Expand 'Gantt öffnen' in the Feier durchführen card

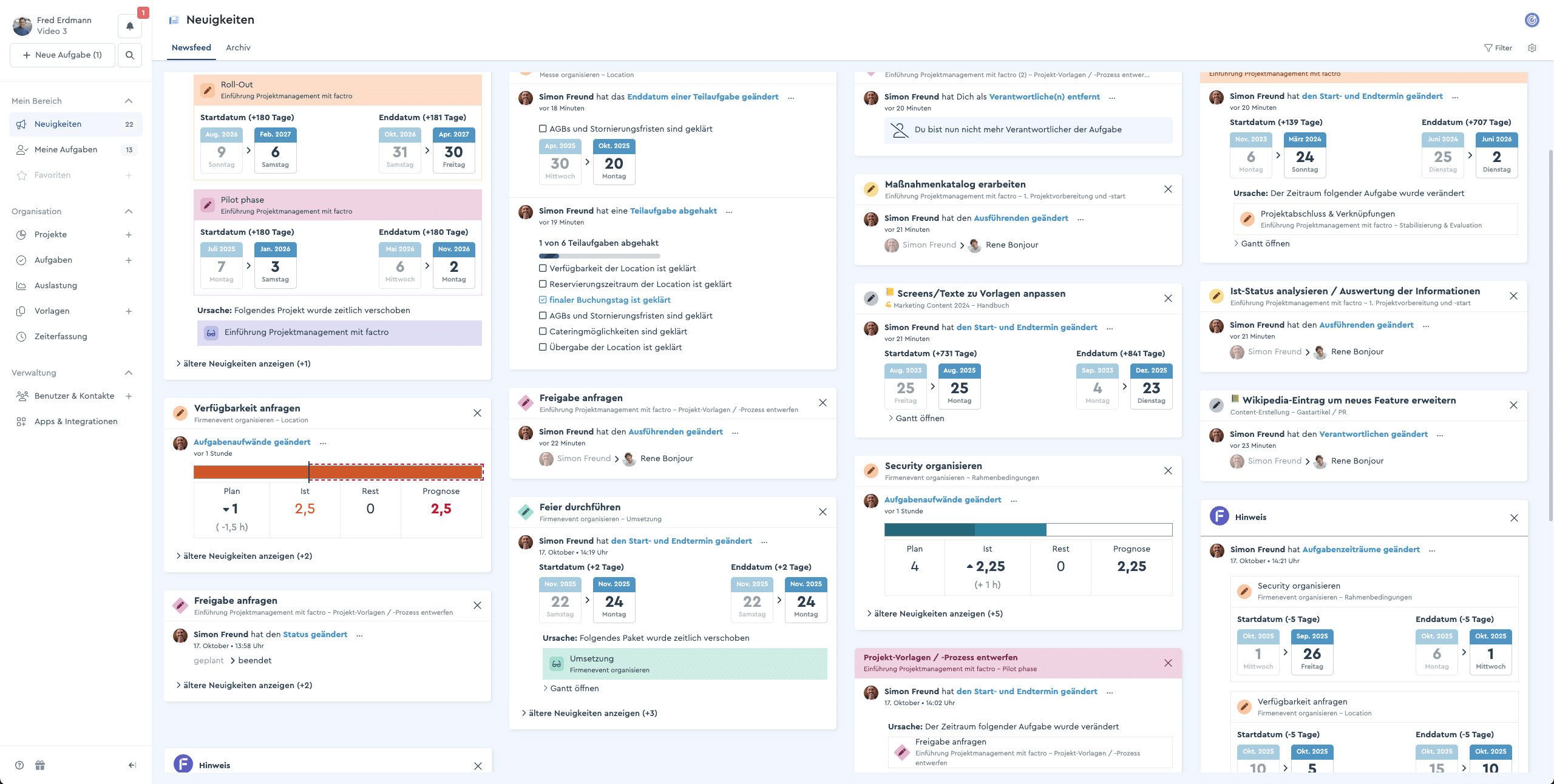tap(570, 688)
